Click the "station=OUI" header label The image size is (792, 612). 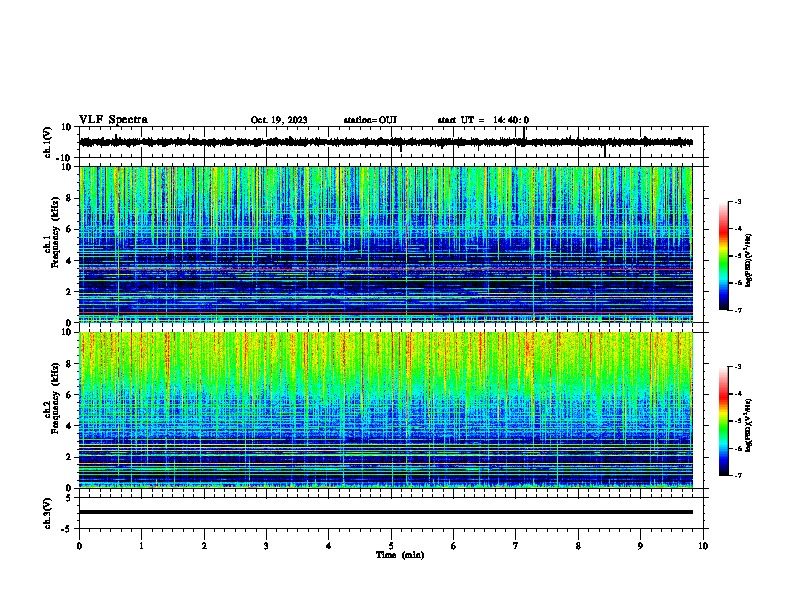(x=370, y=120)
